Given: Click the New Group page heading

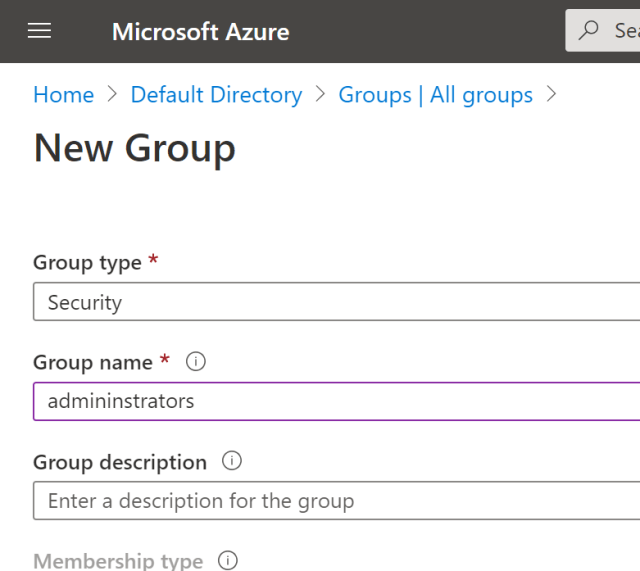Looking at the screenshot, I should (x=135, y=148).
